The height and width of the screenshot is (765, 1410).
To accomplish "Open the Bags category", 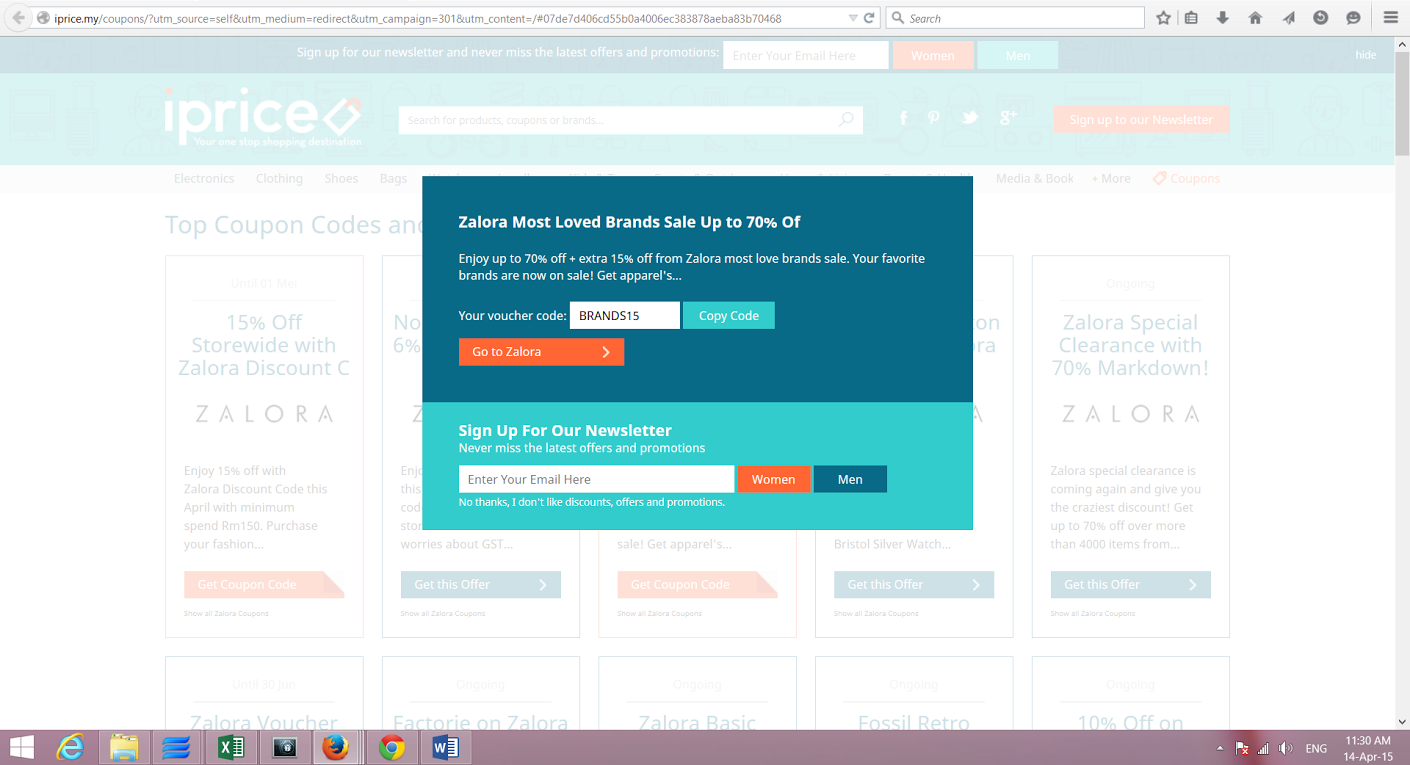I will [x=393, y=179].
